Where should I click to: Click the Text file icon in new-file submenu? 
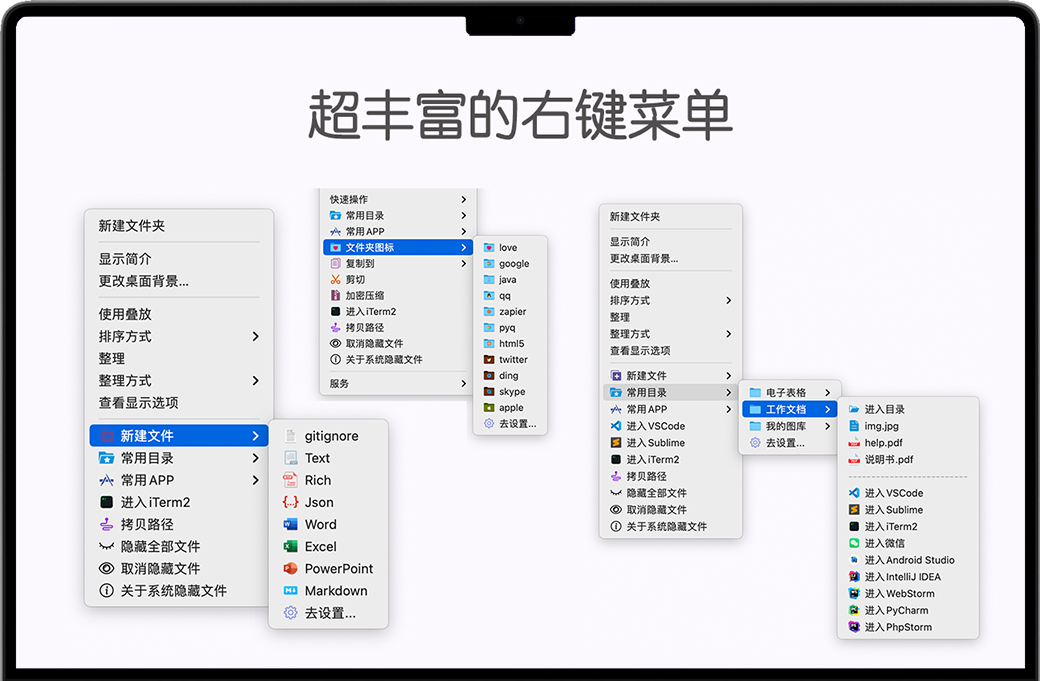click(291, 458)
